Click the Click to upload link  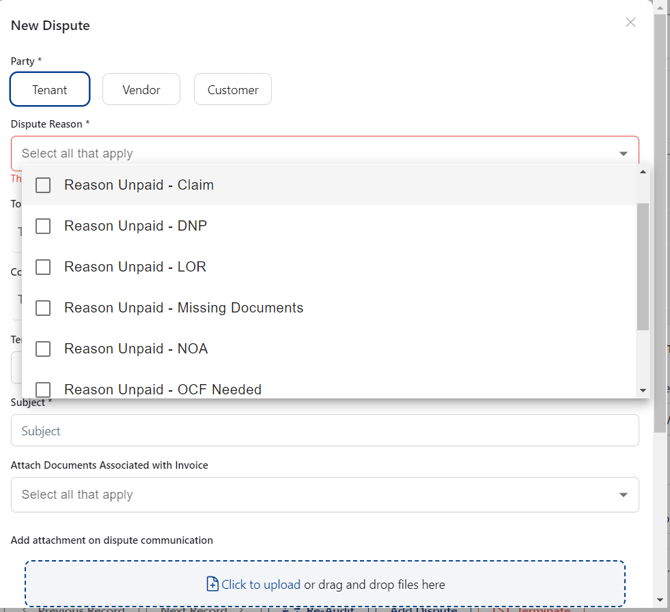pyautogui.click(x=261, y=584)
